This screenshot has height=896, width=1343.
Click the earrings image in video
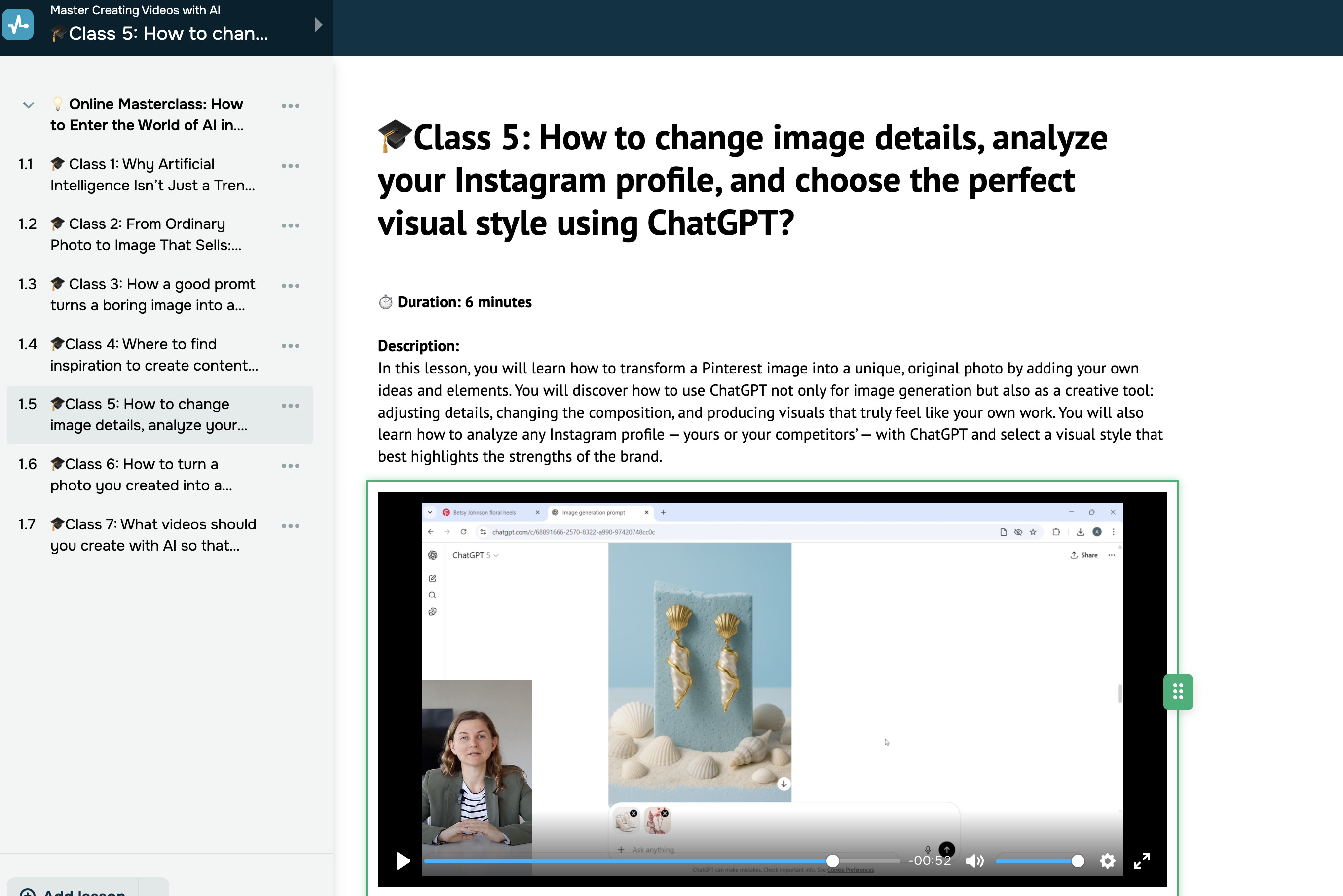[x=700, y=672]
